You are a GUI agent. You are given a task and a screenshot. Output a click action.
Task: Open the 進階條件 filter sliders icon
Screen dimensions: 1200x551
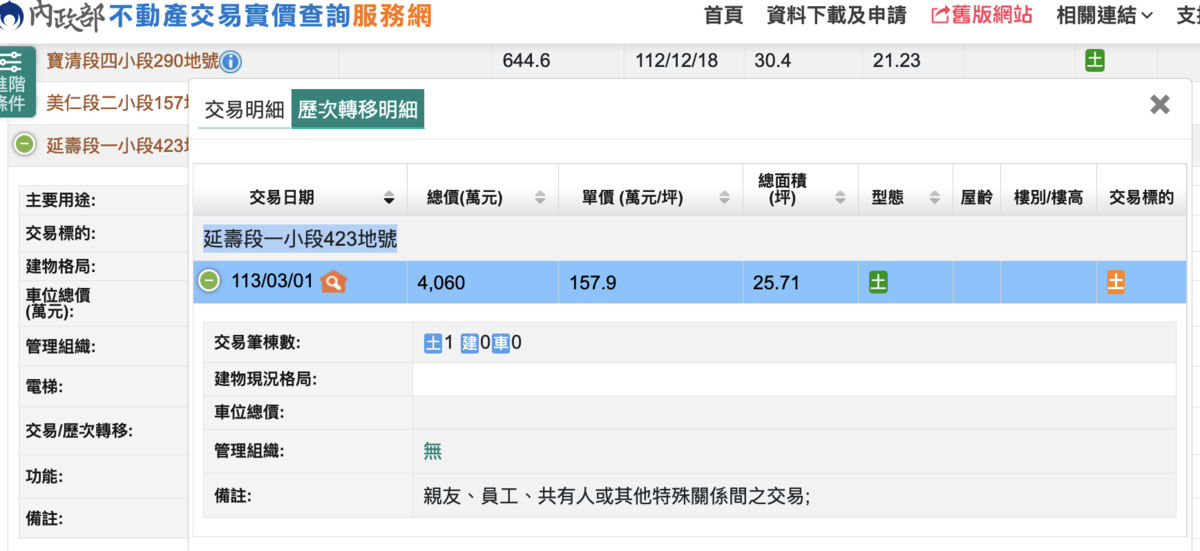pyautogui.click(x=11, y=62)
